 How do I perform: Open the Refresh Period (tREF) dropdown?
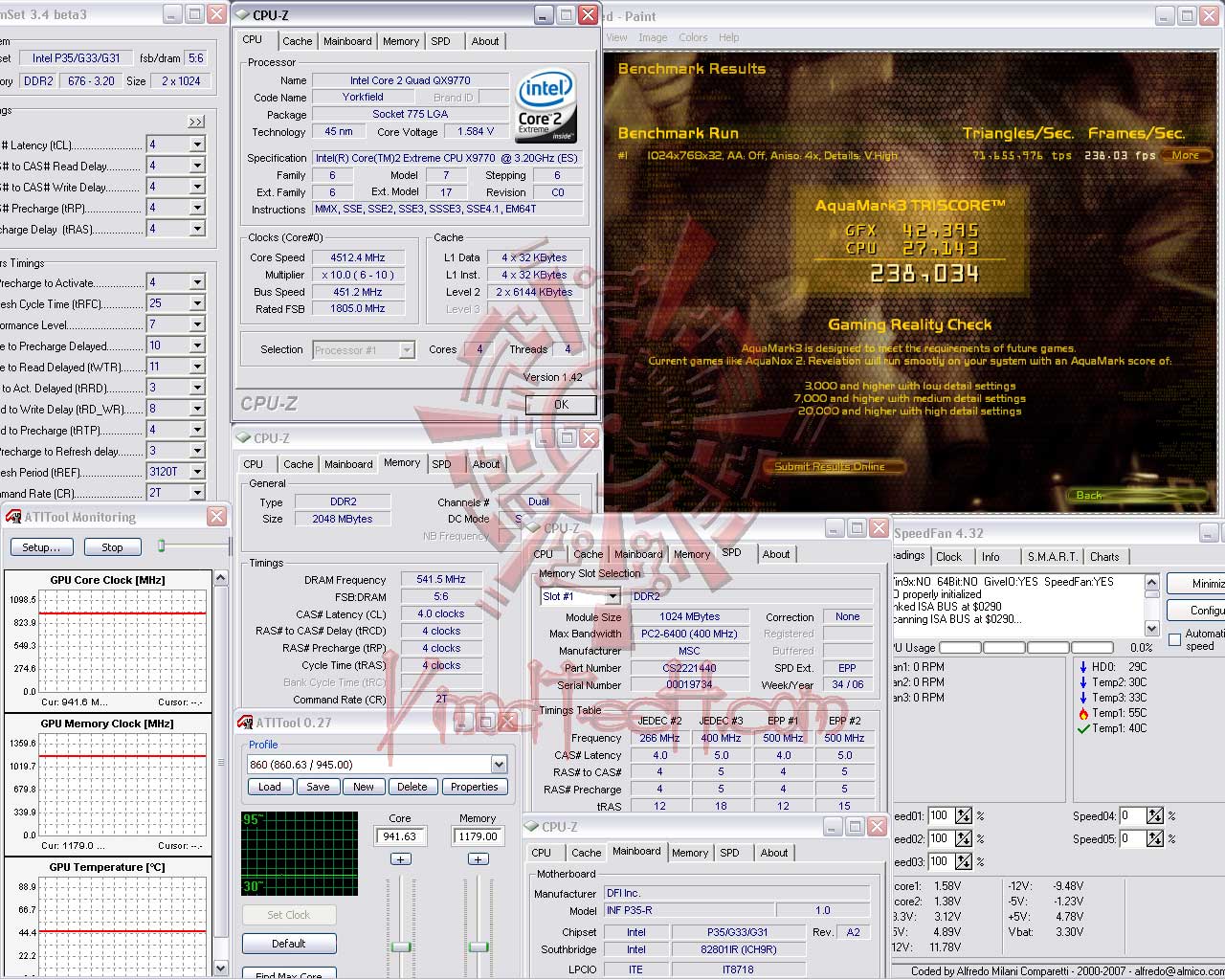197,472
